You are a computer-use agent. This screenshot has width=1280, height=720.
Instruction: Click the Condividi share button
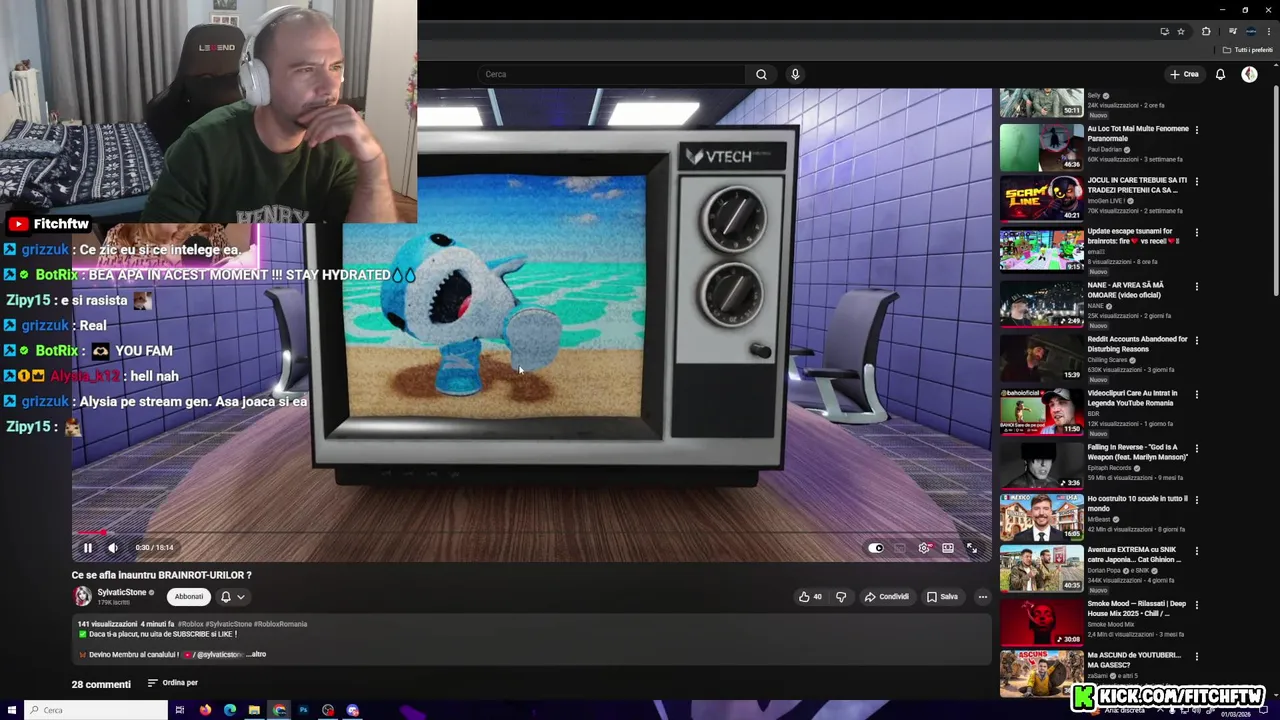pyautogui.click(x=887, y=597)
